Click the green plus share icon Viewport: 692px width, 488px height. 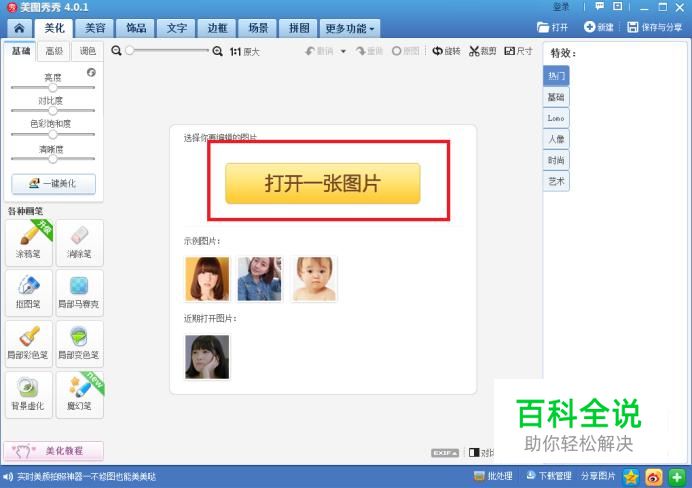[677, 477]
